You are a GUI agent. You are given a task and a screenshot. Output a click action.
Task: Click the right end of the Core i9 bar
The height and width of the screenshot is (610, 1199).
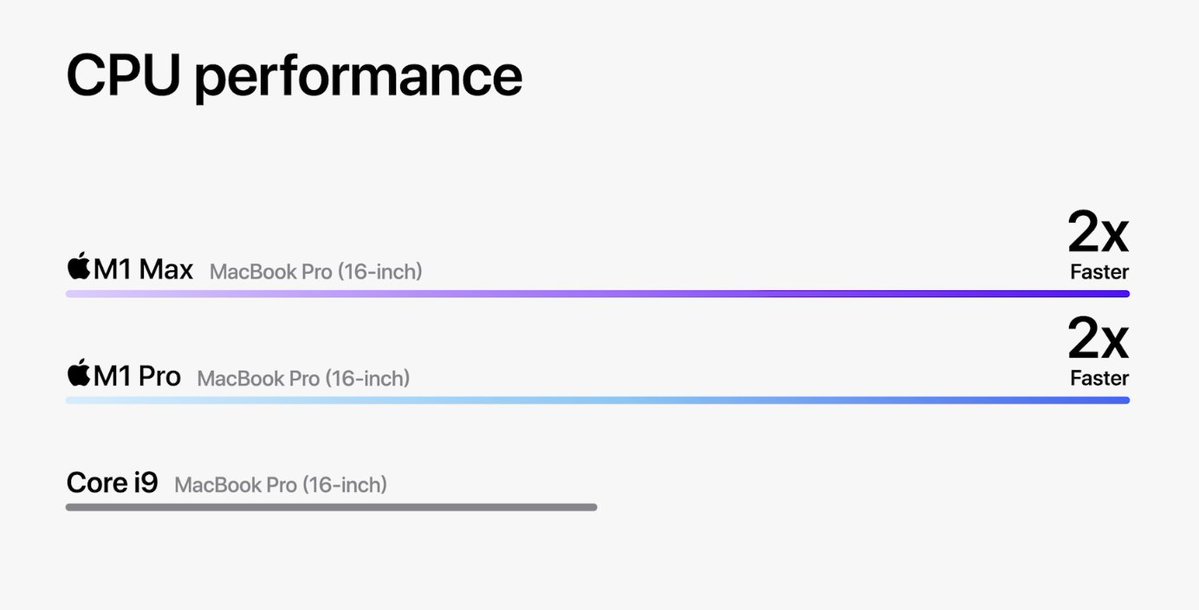point(591,507)
